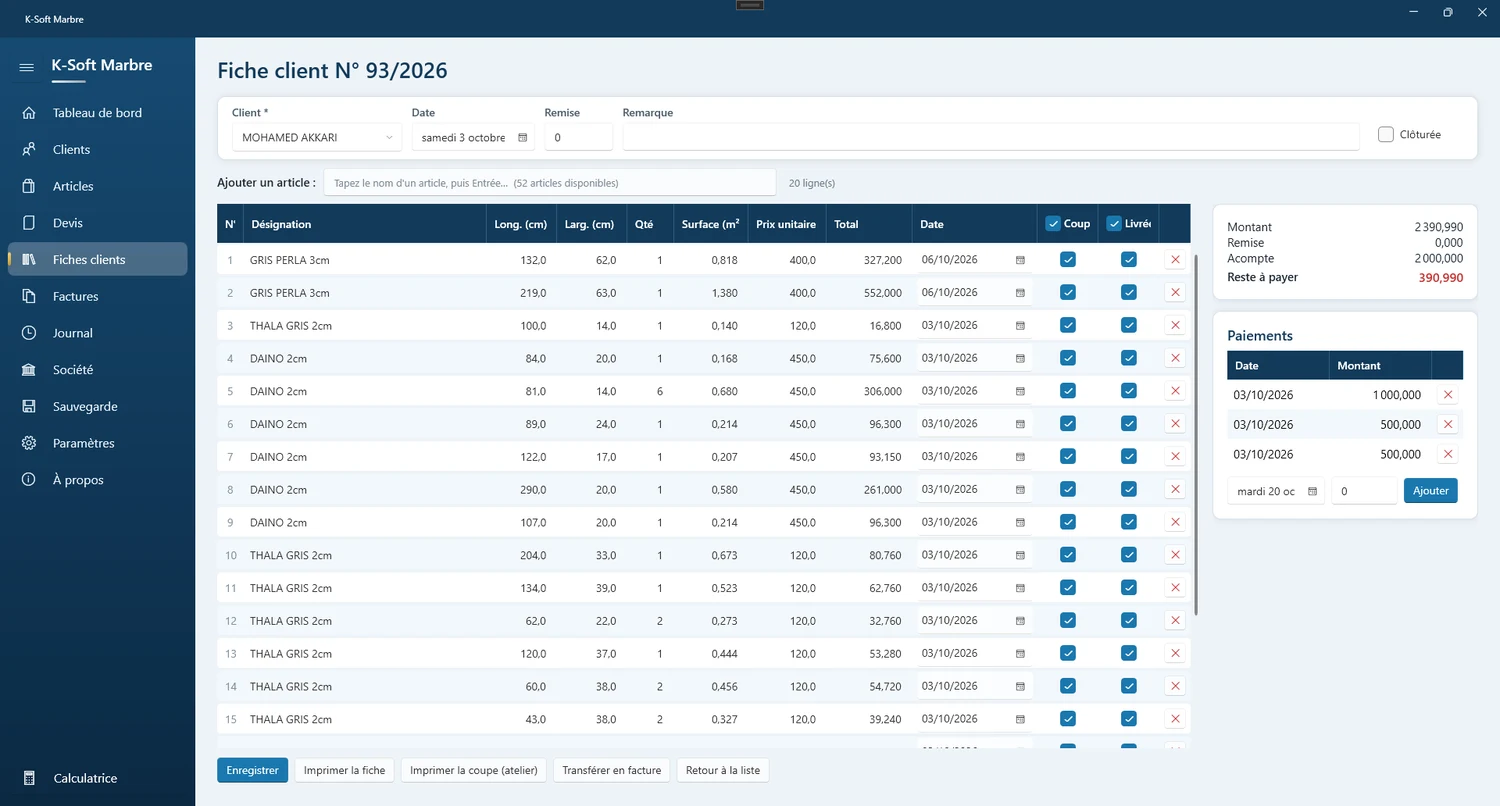Delete row 8 DAINO 2cm with the red X
Viewport: 1500px width, 806px height.
point(1175,490)
